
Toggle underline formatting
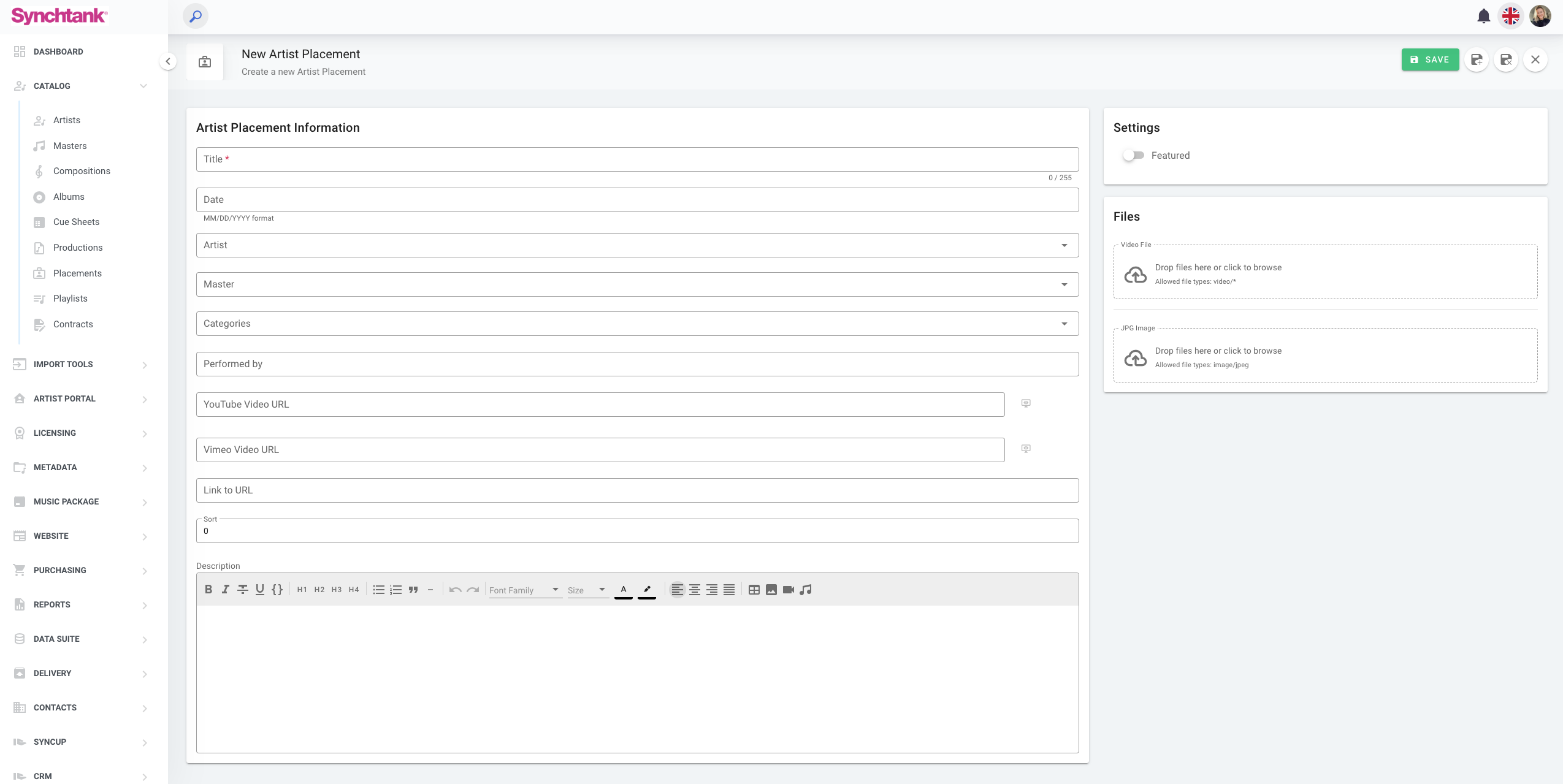[x=260, y=589]
